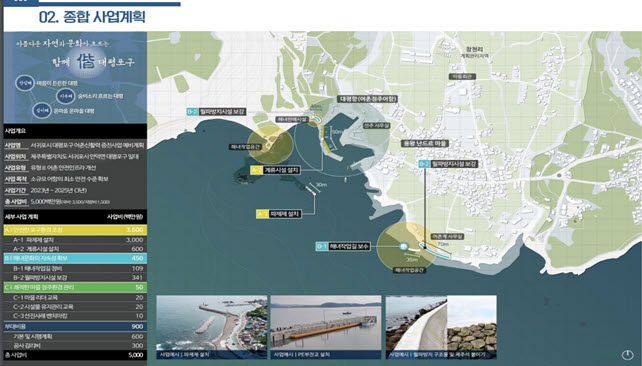This screenshot has height=366, width=642.
Task: Click the power icon in the map corner
Action: 627,355
